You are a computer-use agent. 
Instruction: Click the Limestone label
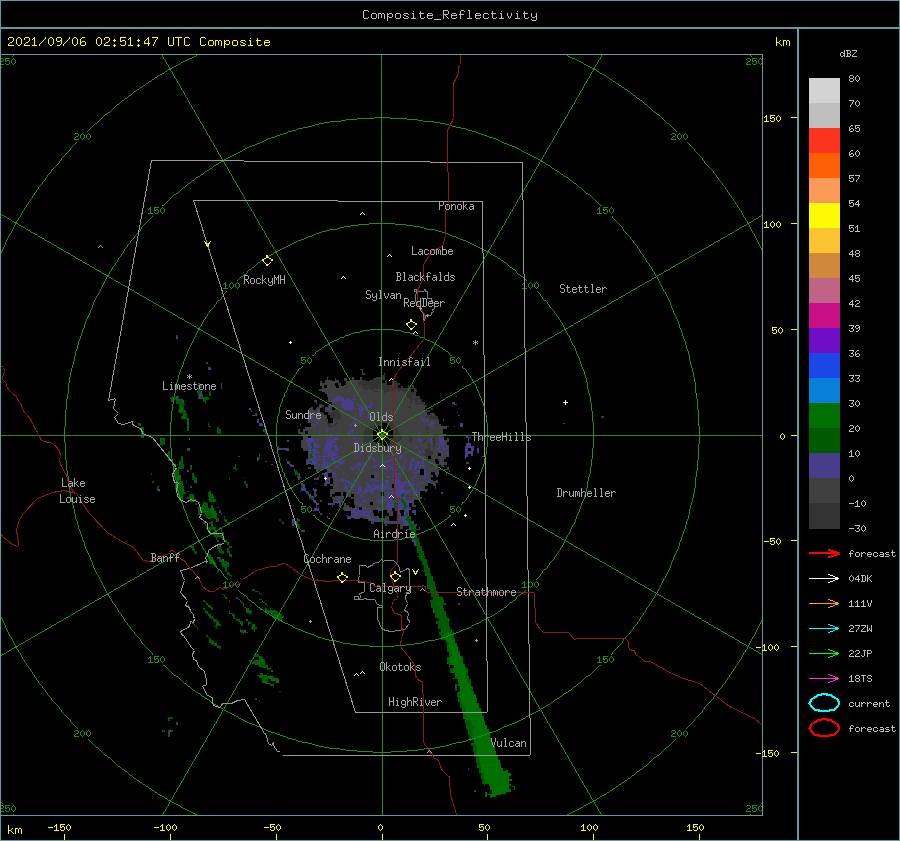coord(189,386)
